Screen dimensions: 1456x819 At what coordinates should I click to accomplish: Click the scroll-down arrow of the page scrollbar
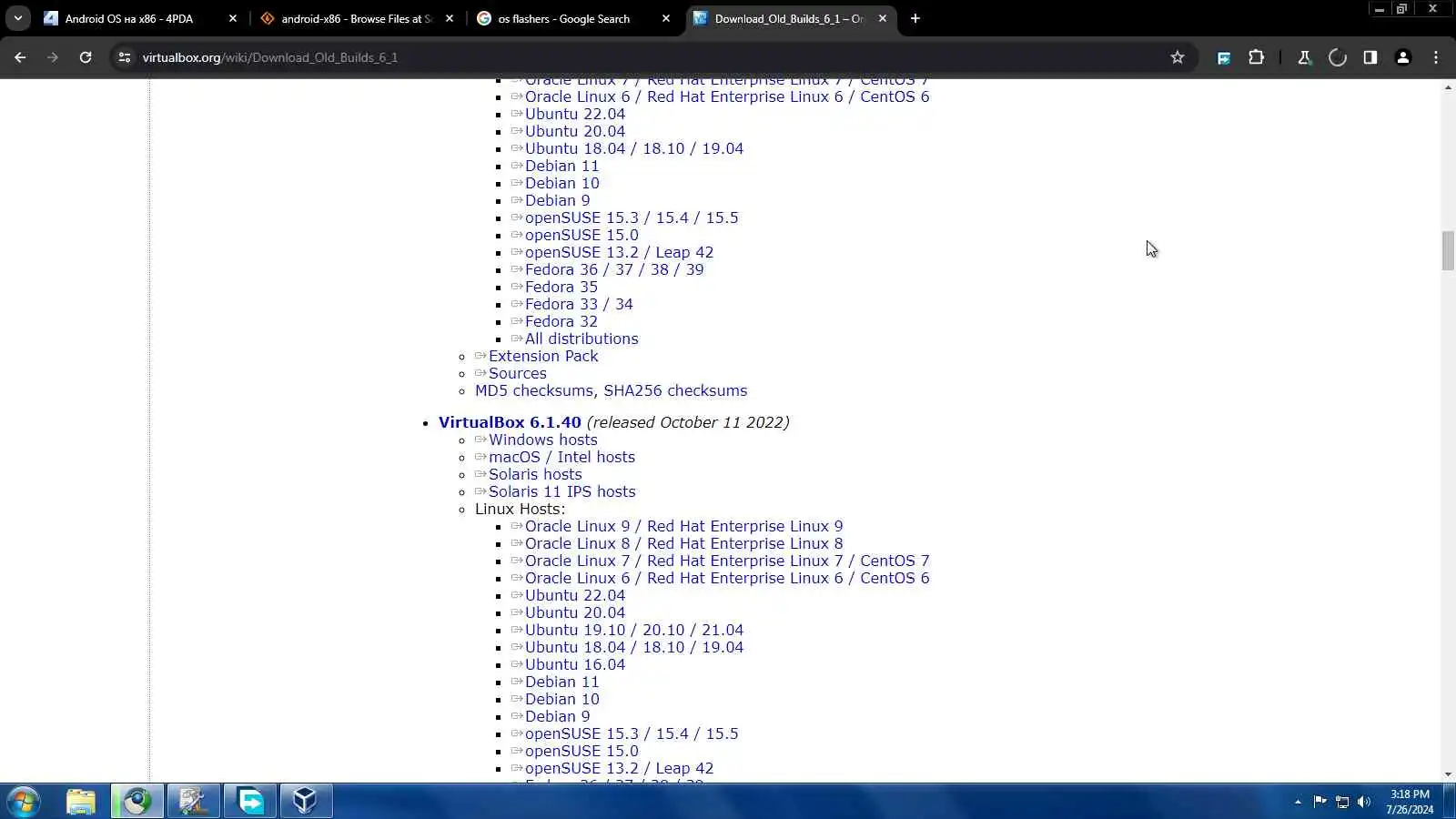(1448, 774)
